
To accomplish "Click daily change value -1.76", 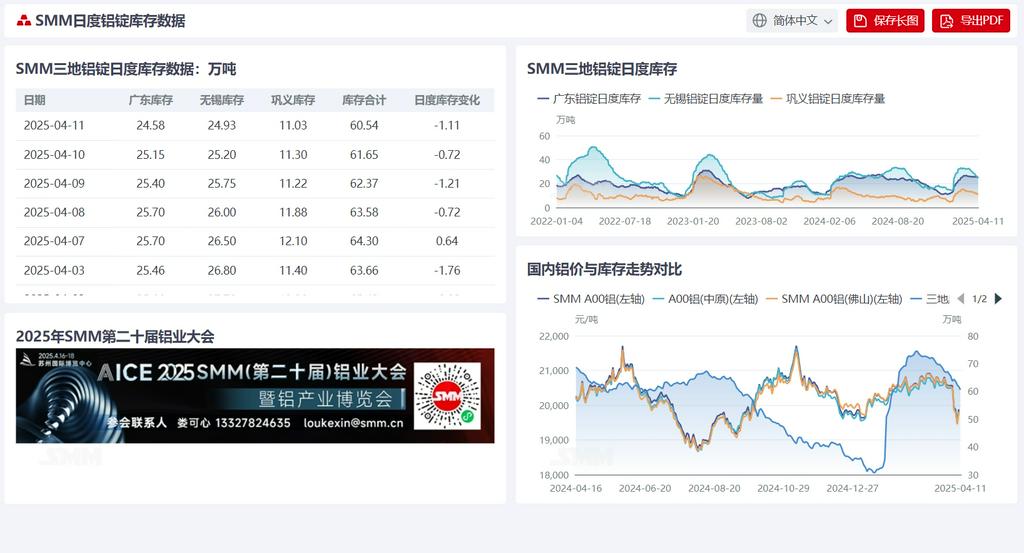I will point(447,270).
